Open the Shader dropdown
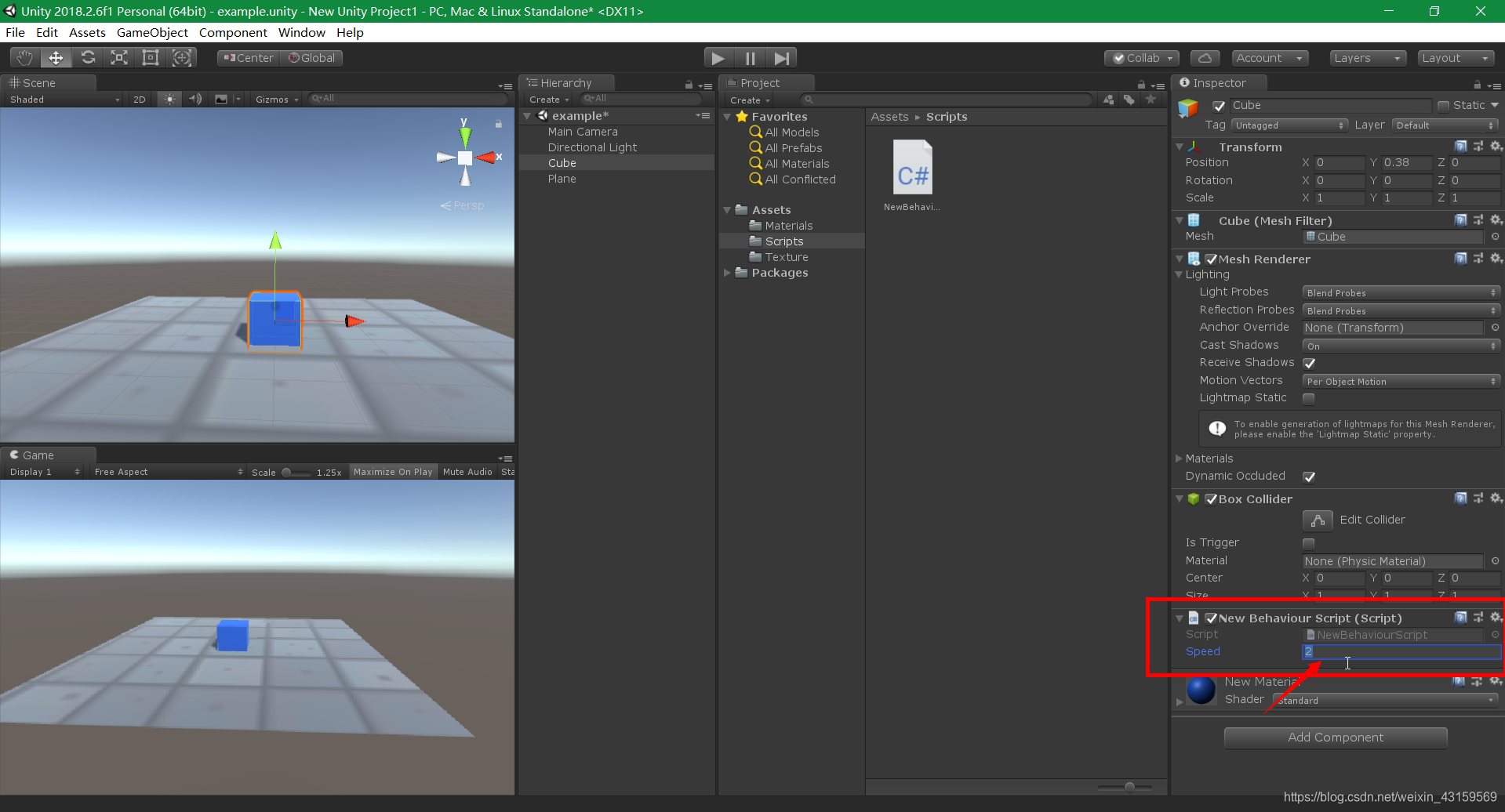 pyautogui.click(x=1386, y=700)
